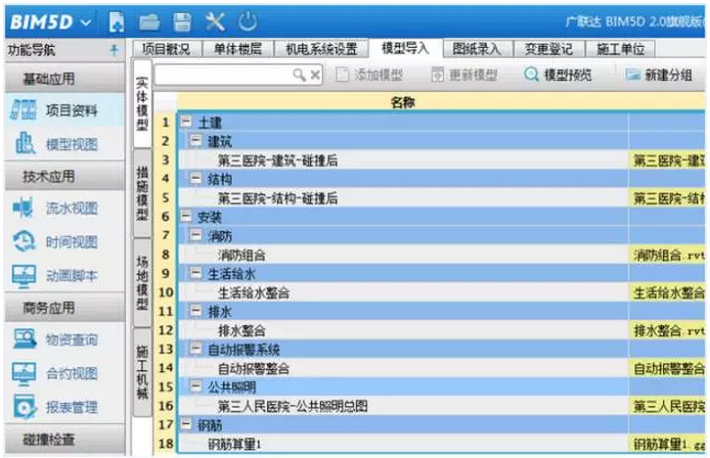This screenshot has width=710, height=458.
Task: Click the power exit icon
Action: [x=247, y=20]
